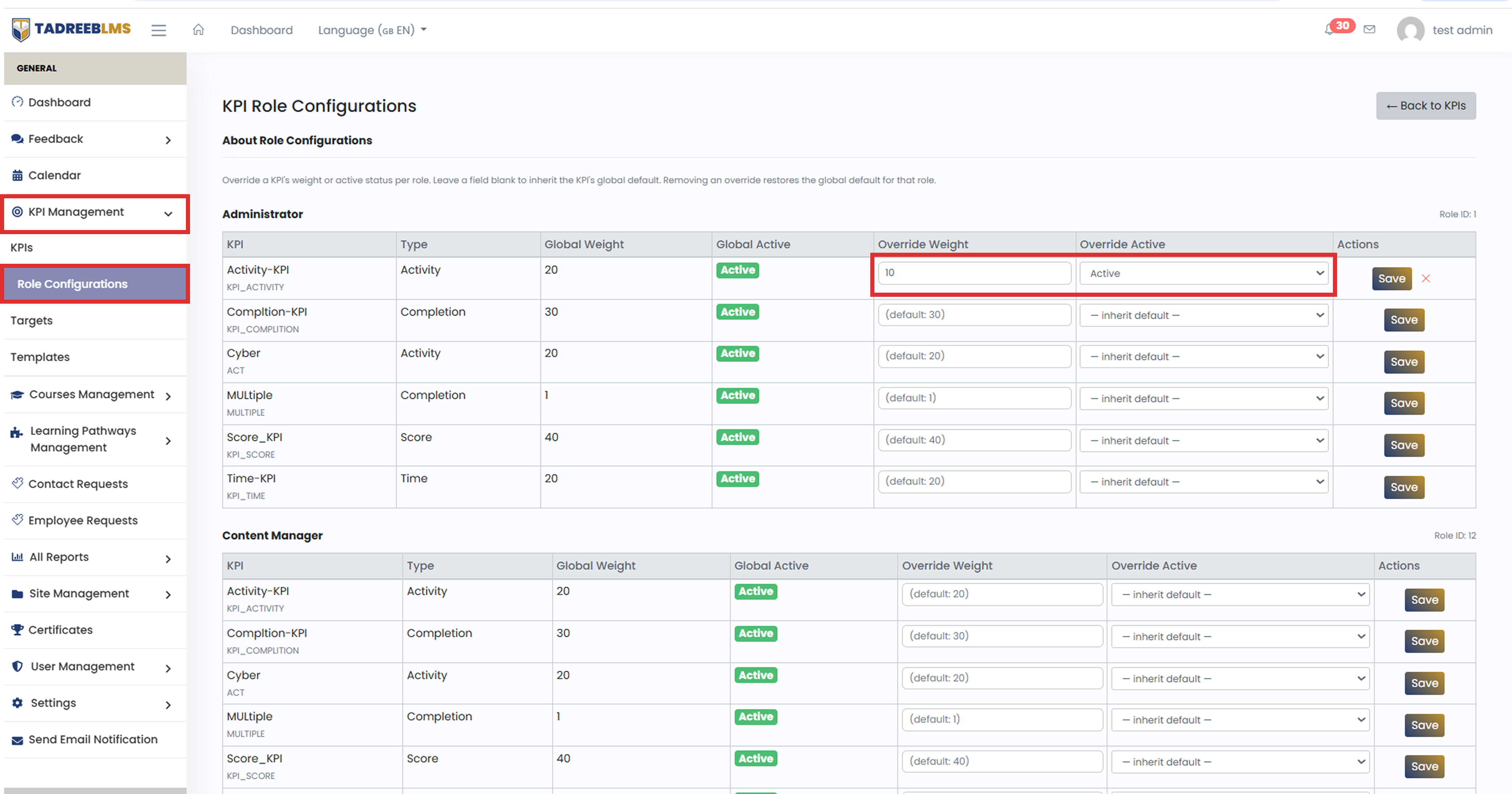1512x794 pixels.
Task: Click the Learning Pathways puzzle icon
Action: click(x=17, y=433)
